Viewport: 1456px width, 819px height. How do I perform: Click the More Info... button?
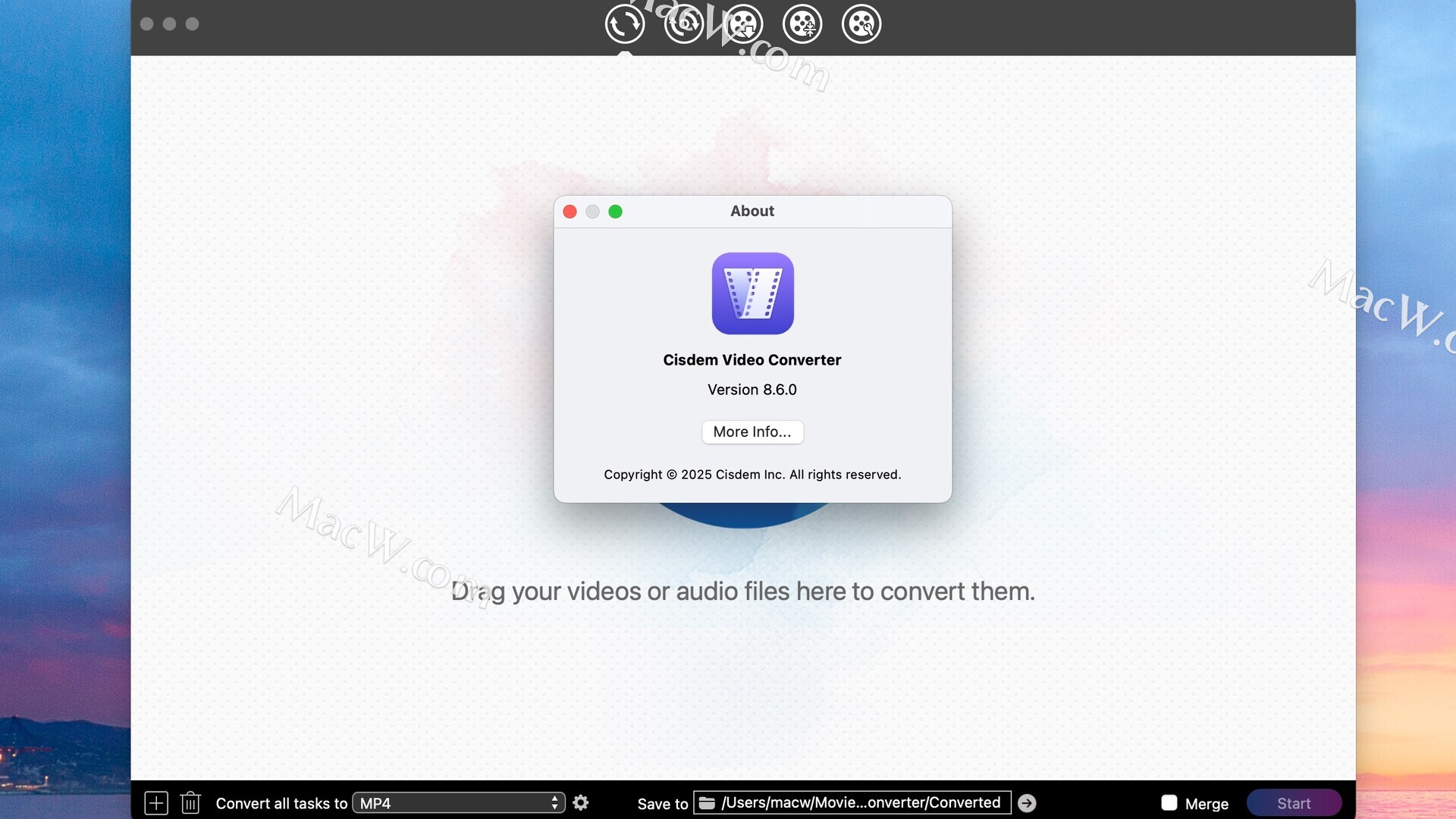coord(752,431)
